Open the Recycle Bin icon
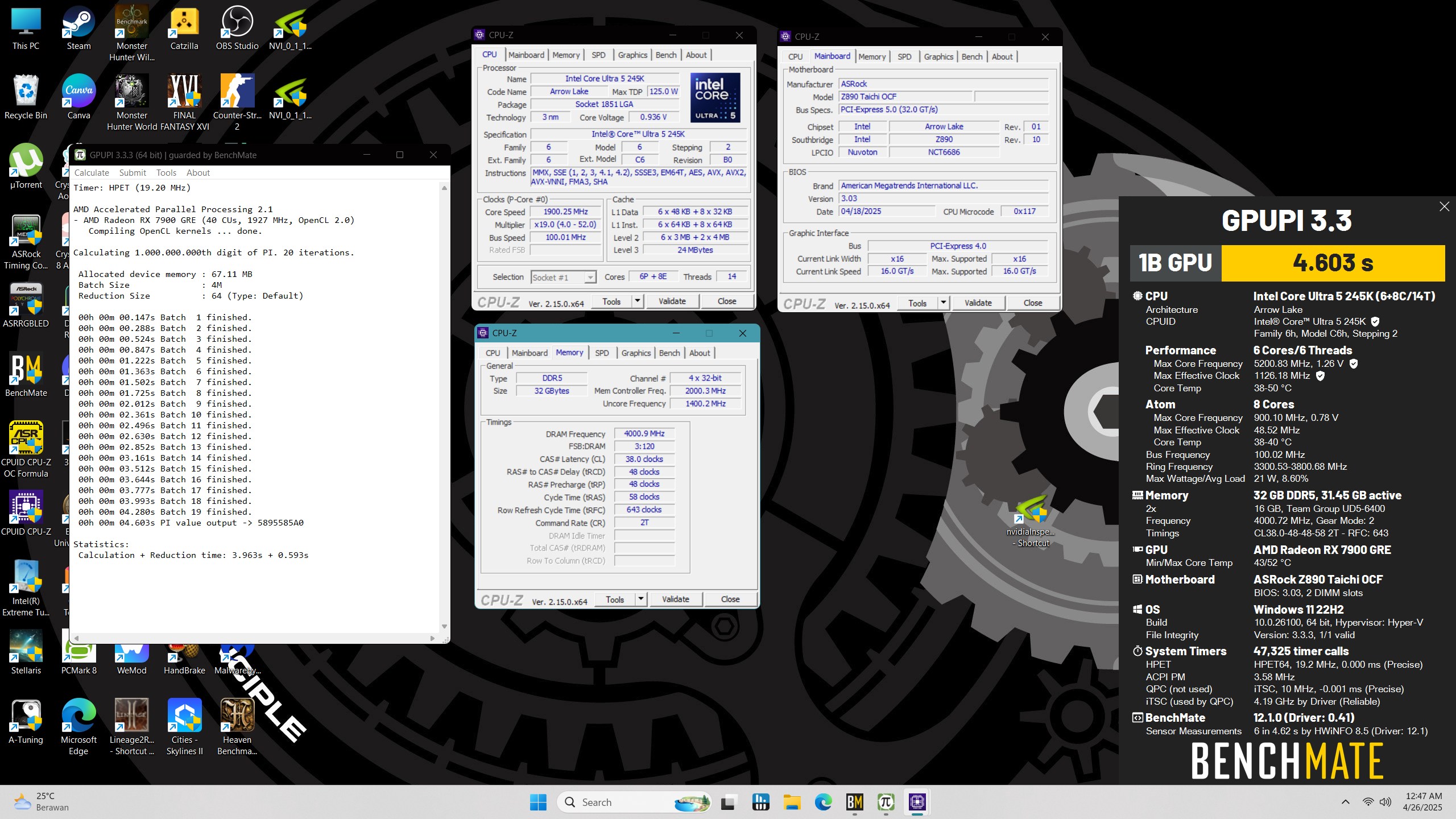The height and width of the screenshot is (819, 1456). 26,98
